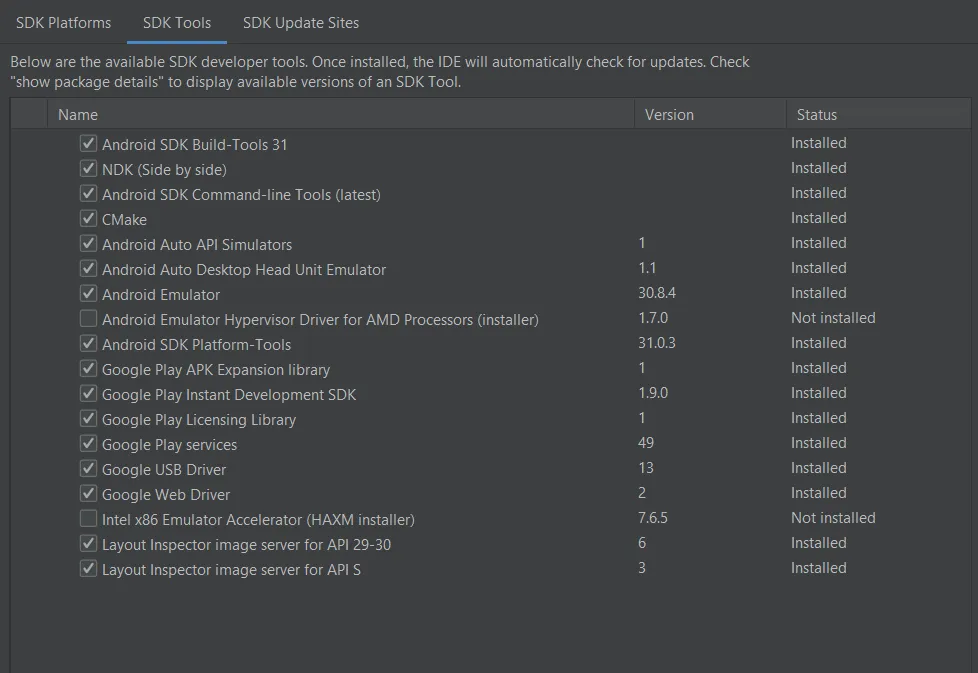The width and height of the screenshot is (978, 673).
Task: Toggle Google Play services checkbox
Action: click(x=89, y=444)
